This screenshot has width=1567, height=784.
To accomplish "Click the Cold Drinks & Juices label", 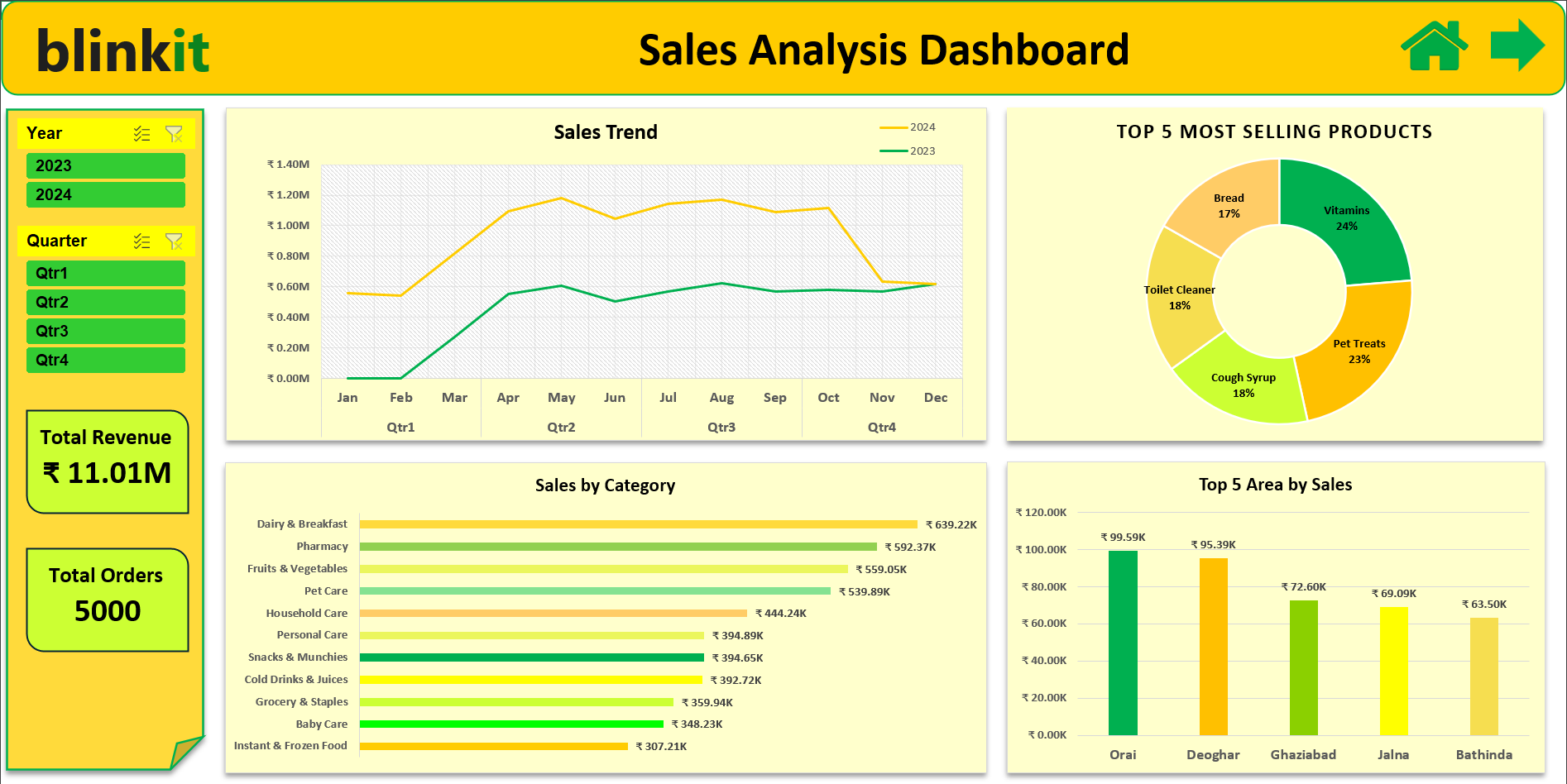I will pos(296,680).
